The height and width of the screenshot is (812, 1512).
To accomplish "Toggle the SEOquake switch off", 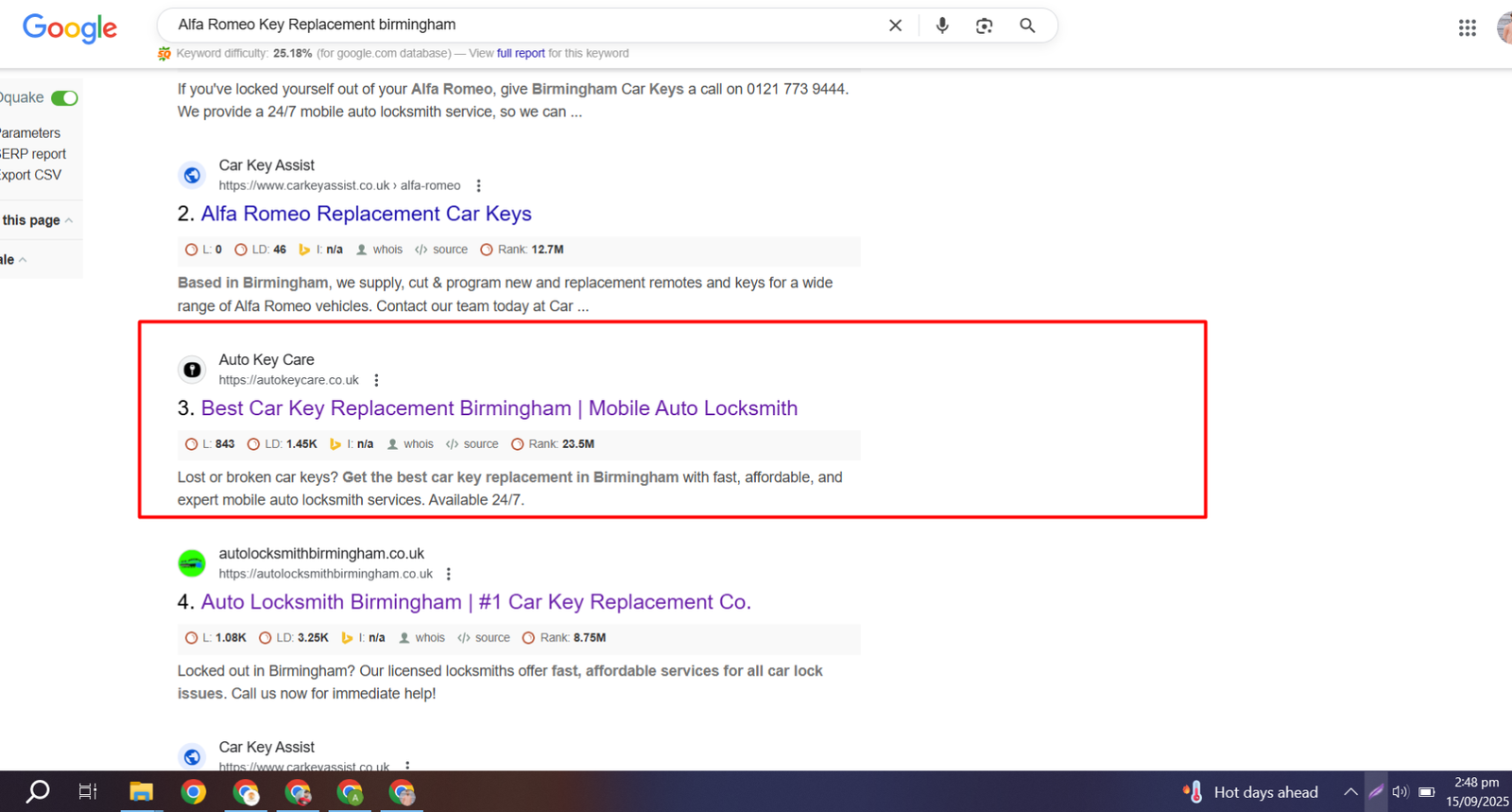I will [64, 98].
